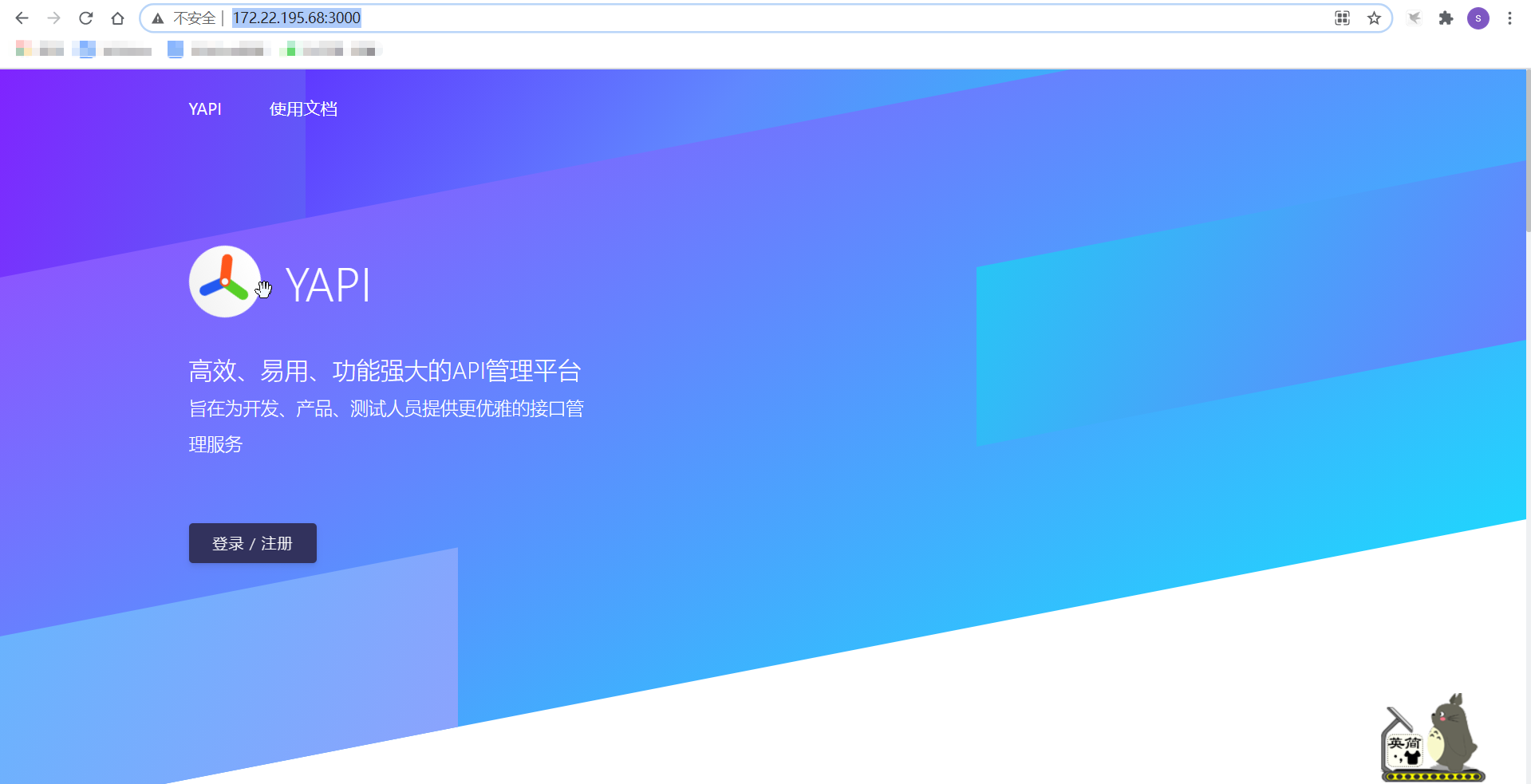Image resolution: width=1531 pixels, height=784 pixels.
Task: Go back using the browser back arrow
Action: pyautogui.click(x=22, y=18)
